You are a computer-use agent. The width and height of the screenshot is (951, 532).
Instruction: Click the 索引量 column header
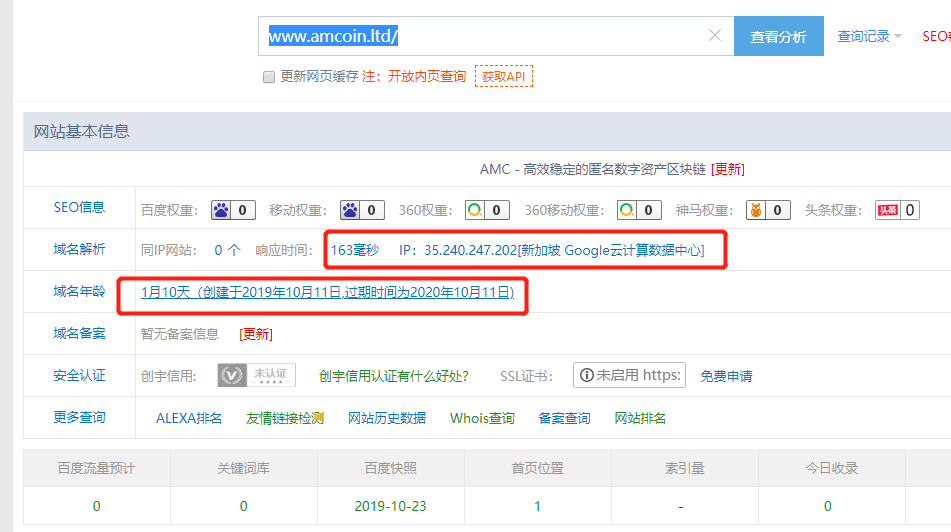[x=685, y=468]
